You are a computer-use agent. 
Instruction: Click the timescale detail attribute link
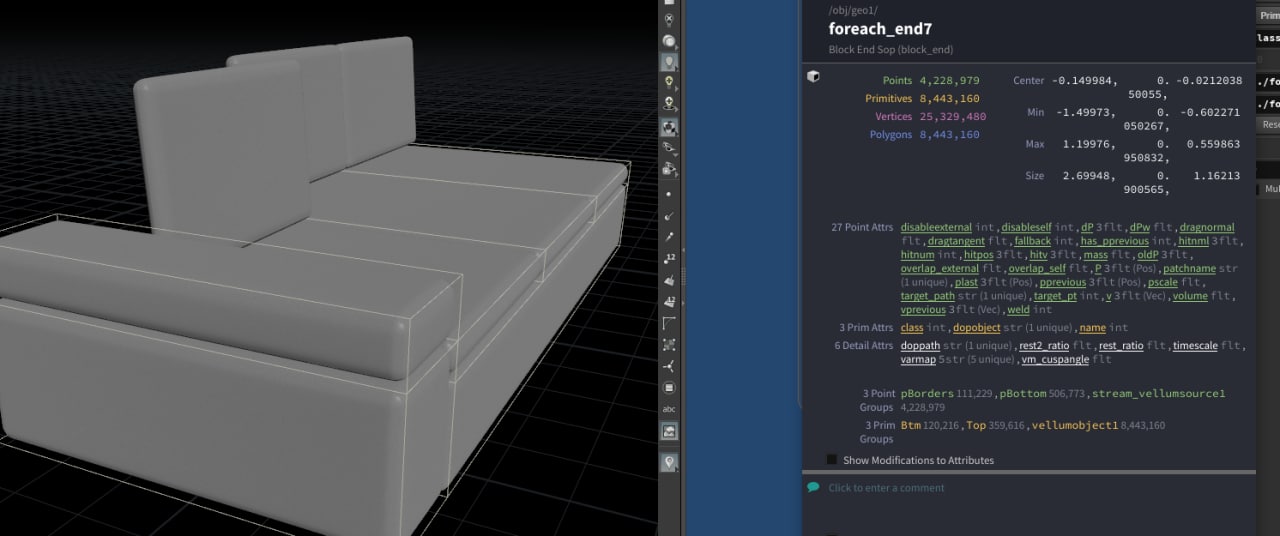tap(1195, 346)
